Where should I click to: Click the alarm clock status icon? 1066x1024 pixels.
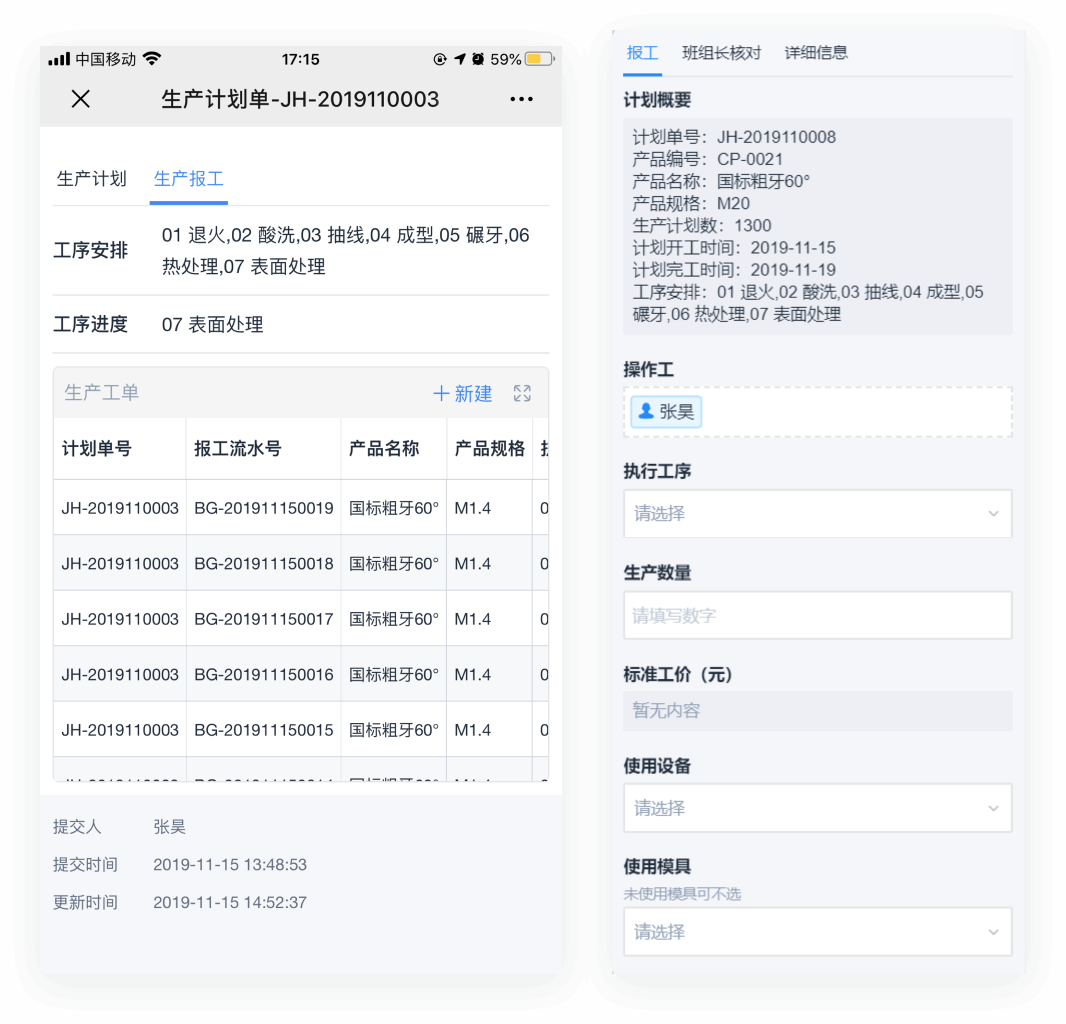click(478, 59)
